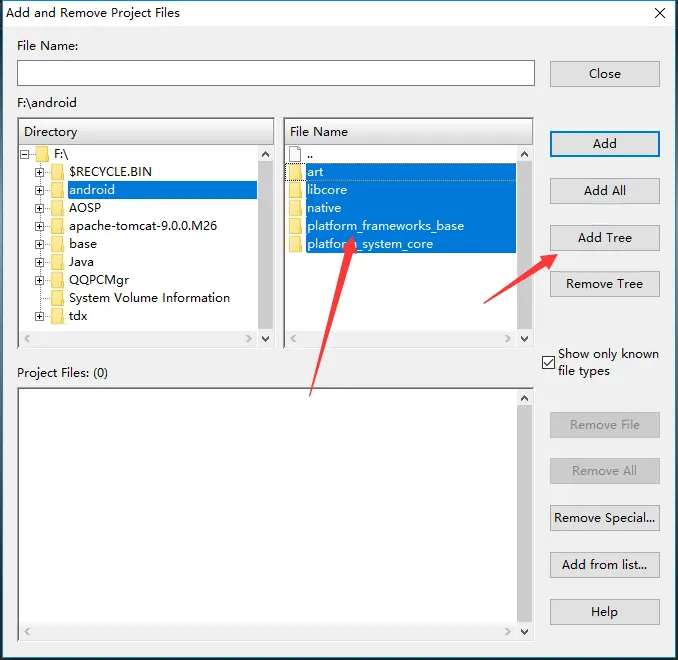Collapse the F:\ drive tree node
This screenshot has height=660, width=678.
point(25,154)
